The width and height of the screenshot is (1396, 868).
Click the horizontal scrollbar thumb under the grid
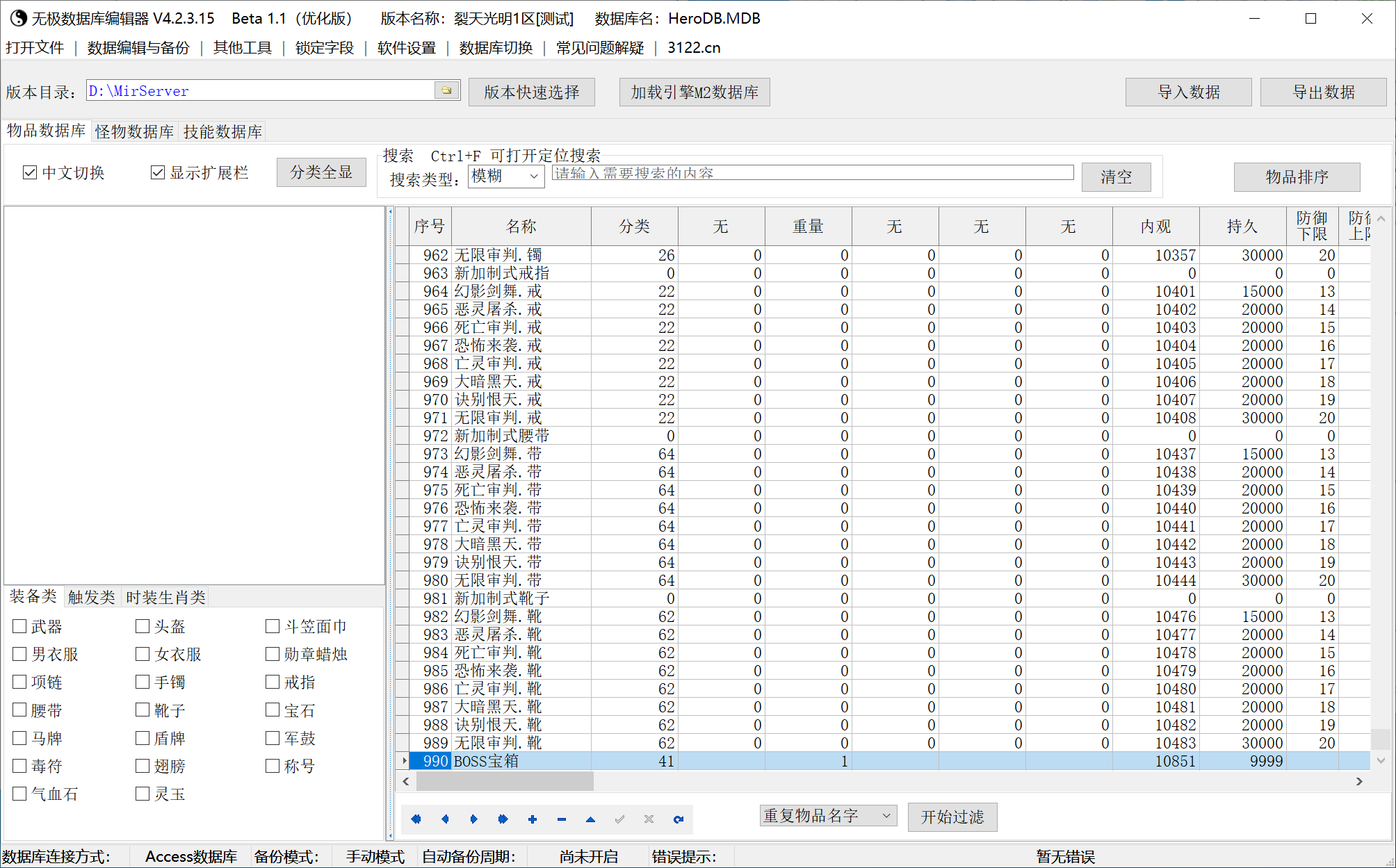pyautogui.click(x=505, y=781)
